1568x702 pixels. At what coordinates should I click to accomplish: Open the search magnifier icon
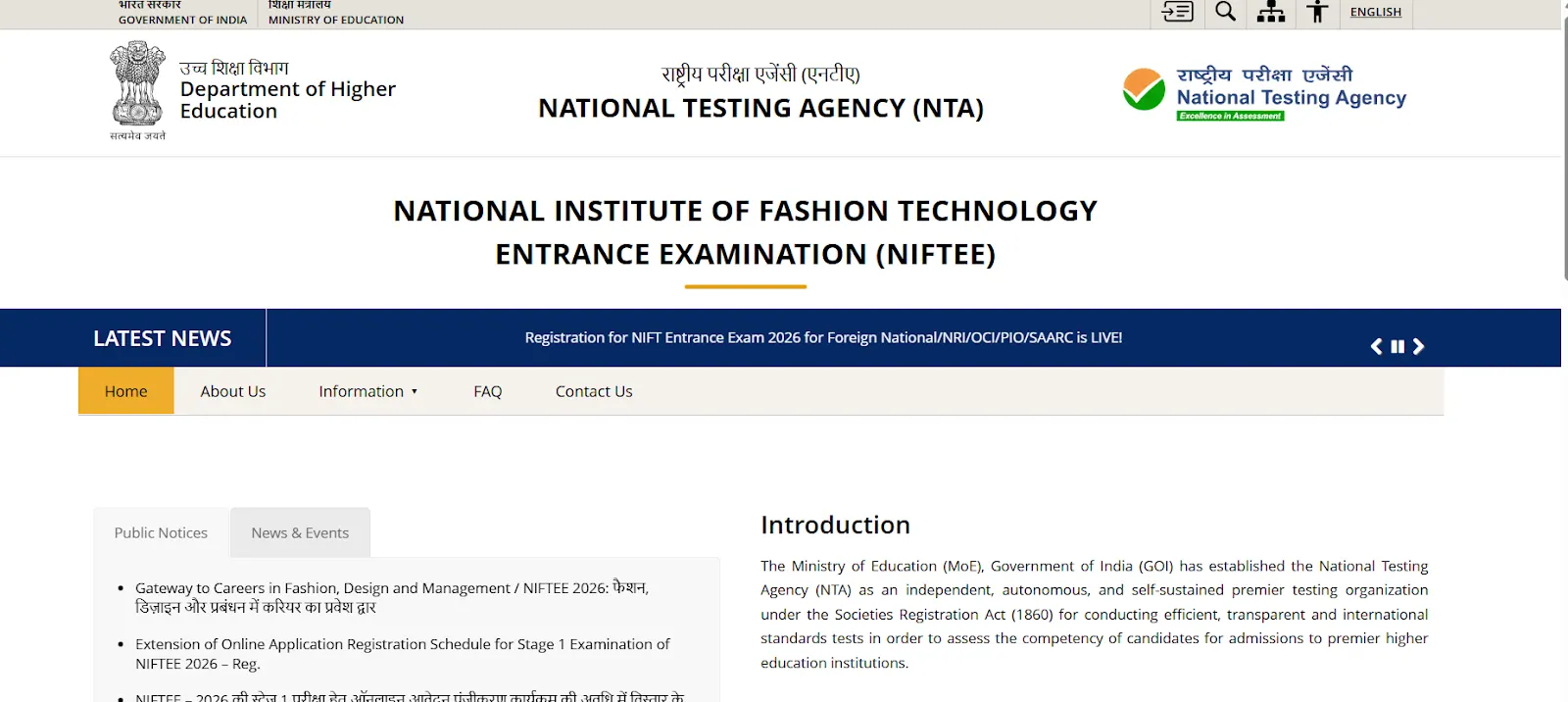tap(1225, 12)
